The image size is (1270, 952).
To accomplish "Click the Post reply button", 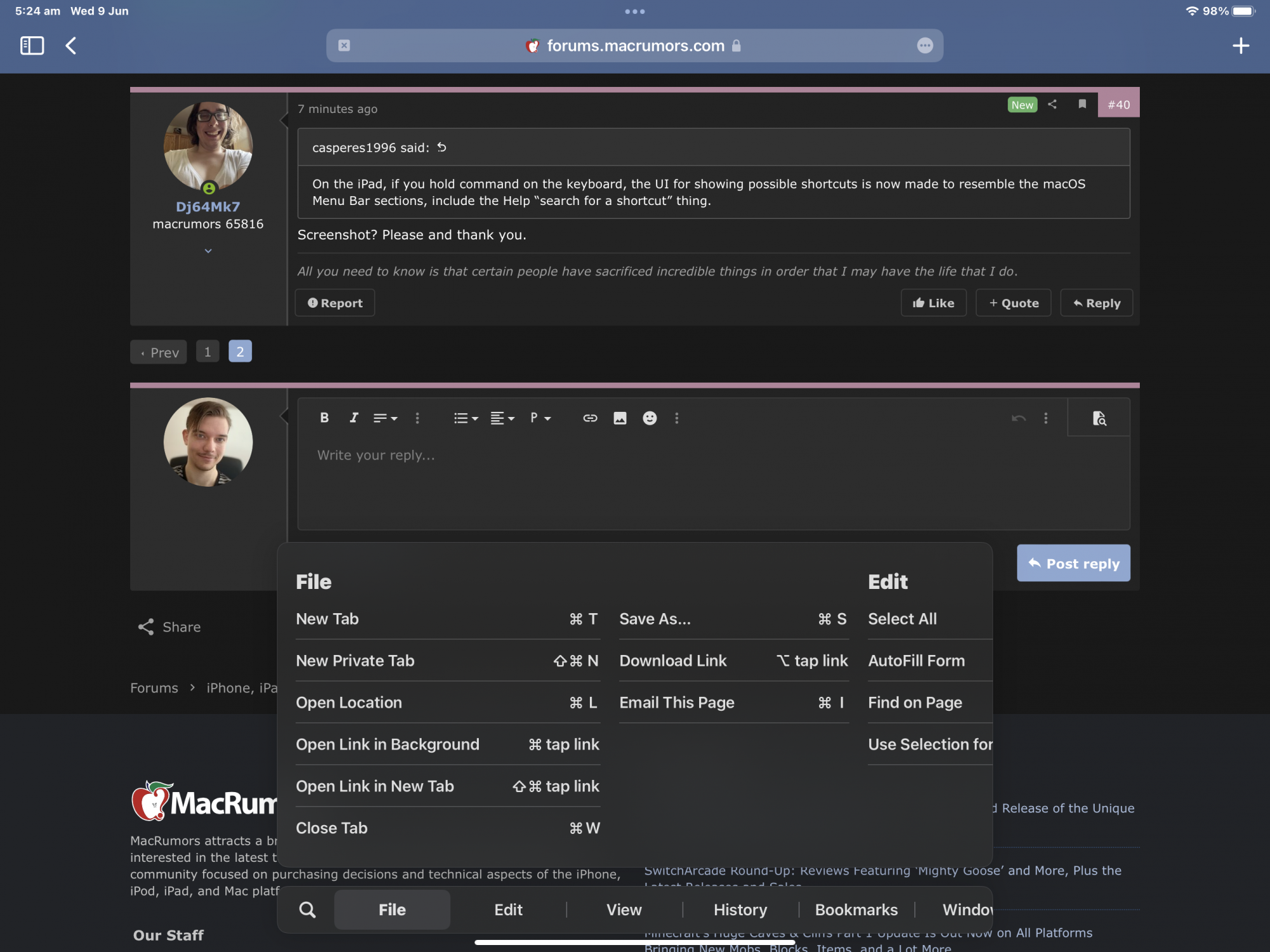I will (x=1073, y=563).
